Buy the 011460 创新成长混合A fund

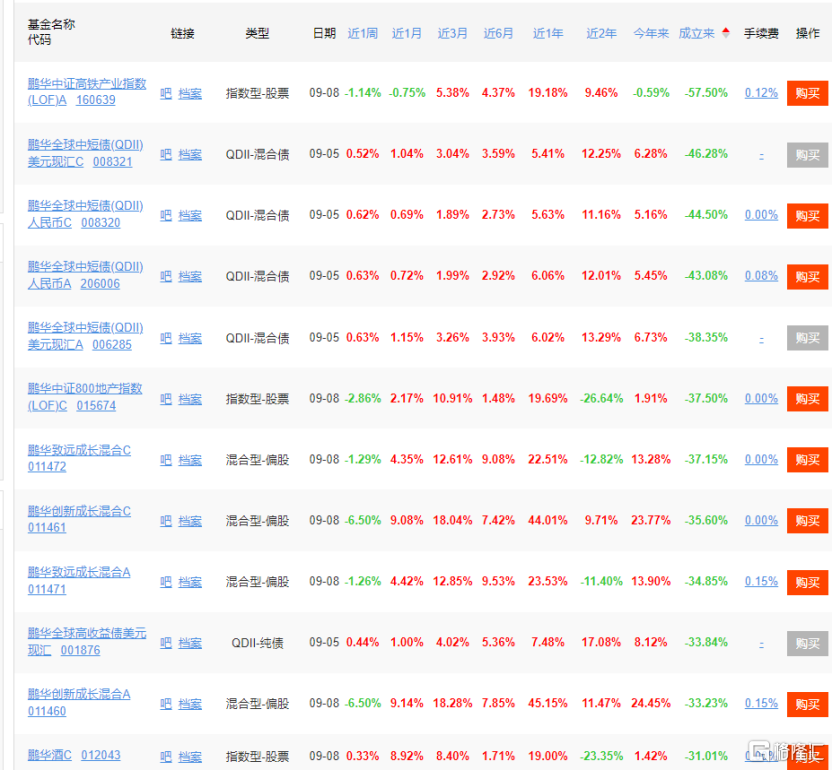tap(807, 705)
